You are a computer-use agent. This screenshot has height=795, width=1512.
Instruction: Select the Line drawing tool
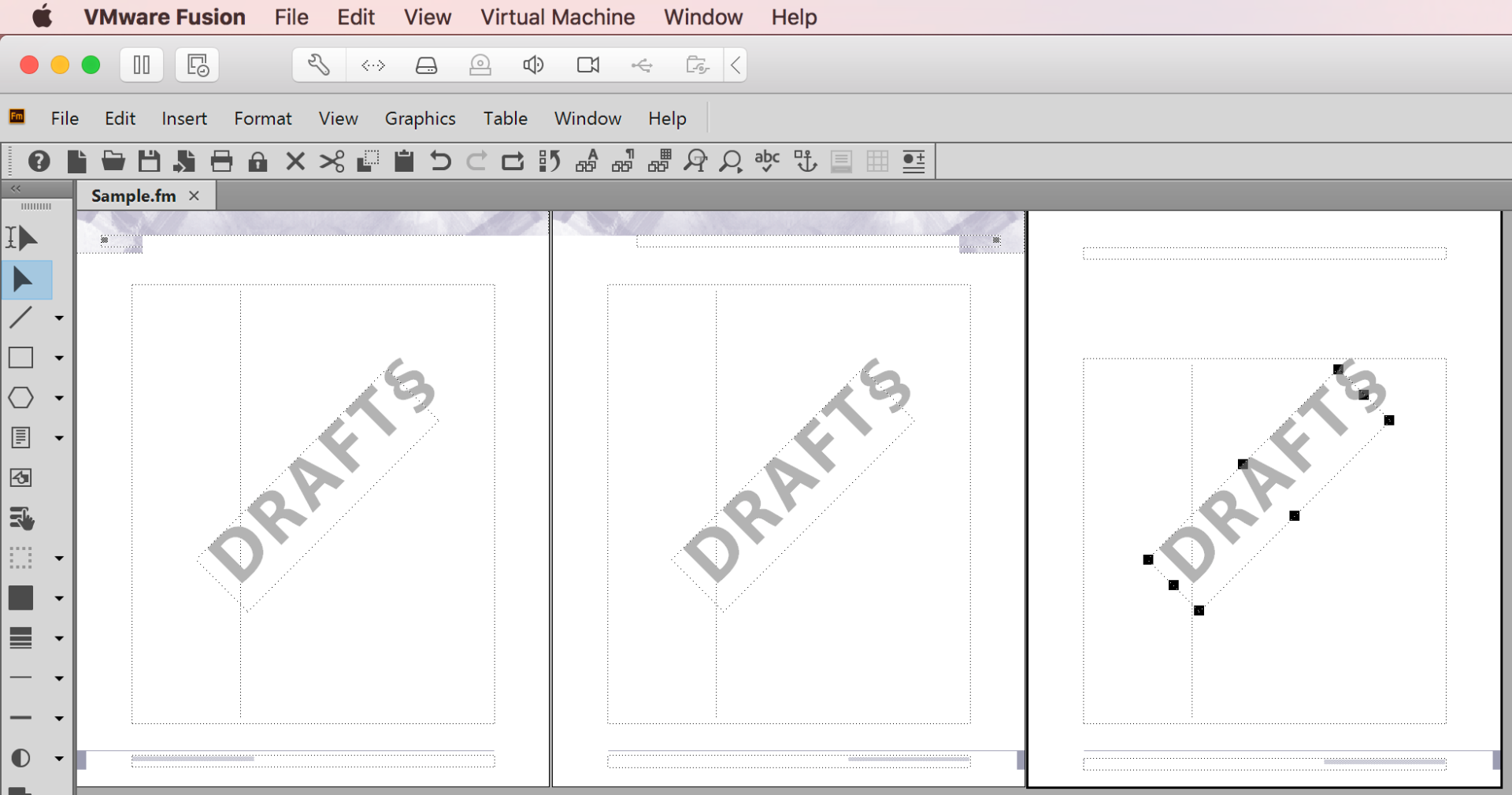pos(20,318)
